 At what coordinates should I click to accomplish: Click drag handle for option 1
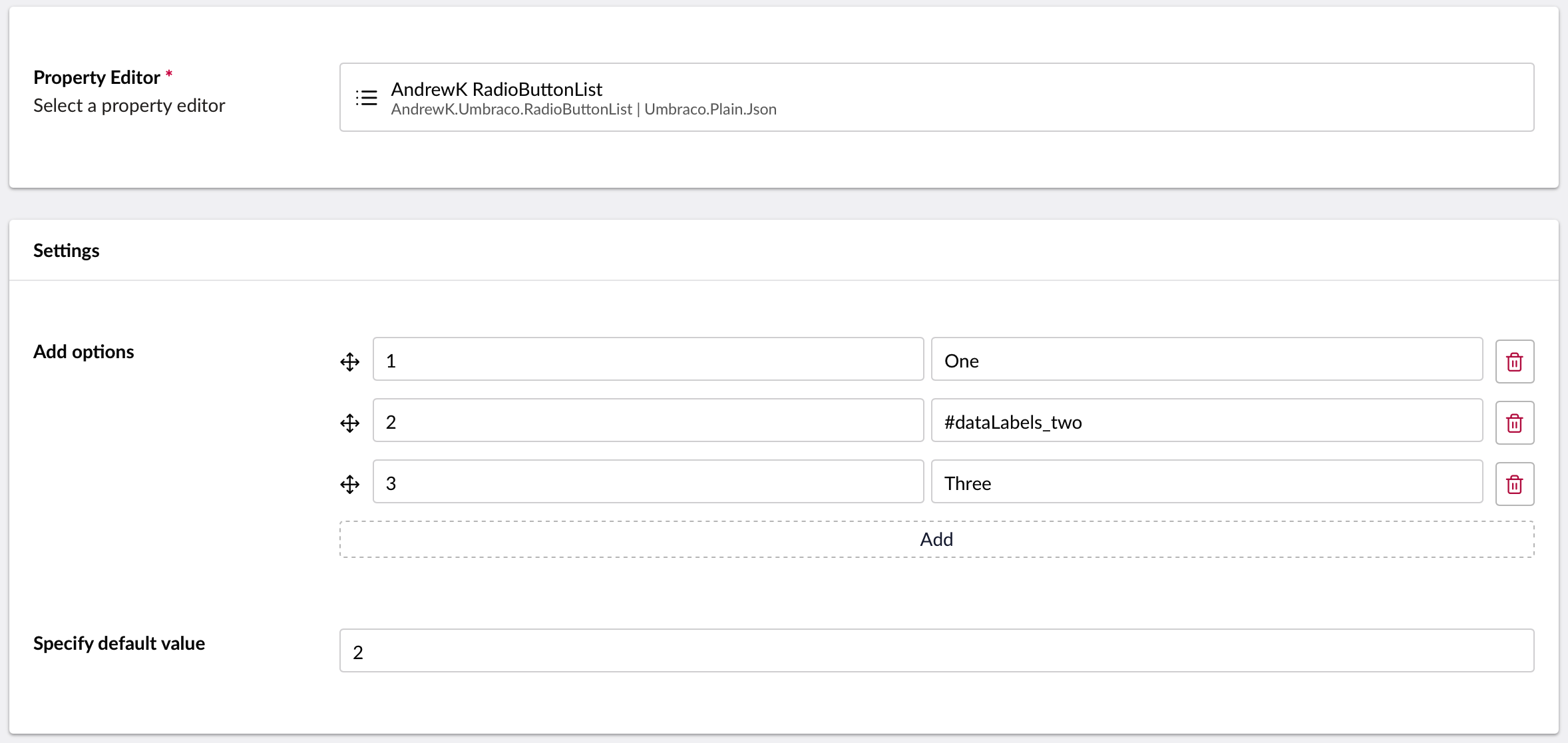coord(350,362)
